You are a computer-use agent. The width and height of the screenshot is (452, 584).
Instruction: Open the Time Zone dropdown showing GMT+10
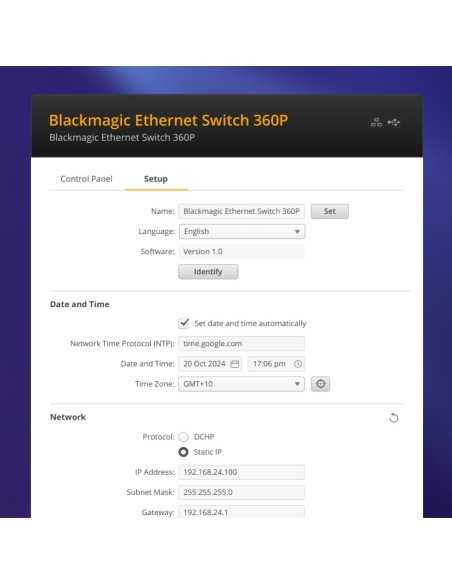coord(242,384)
